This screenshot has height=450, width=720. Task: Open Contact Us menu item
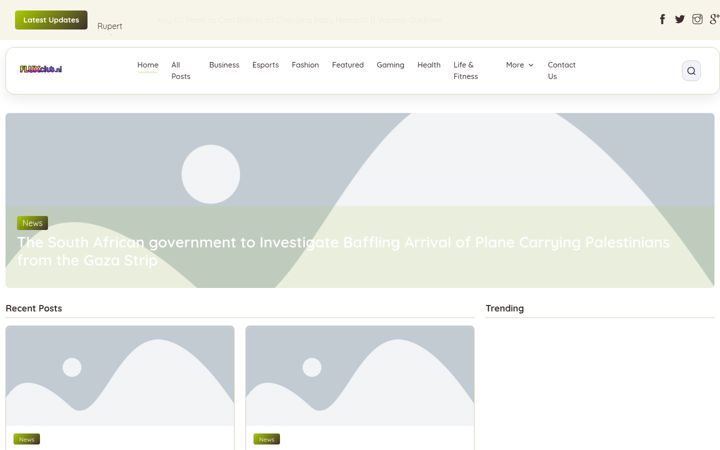click(561, 71)
